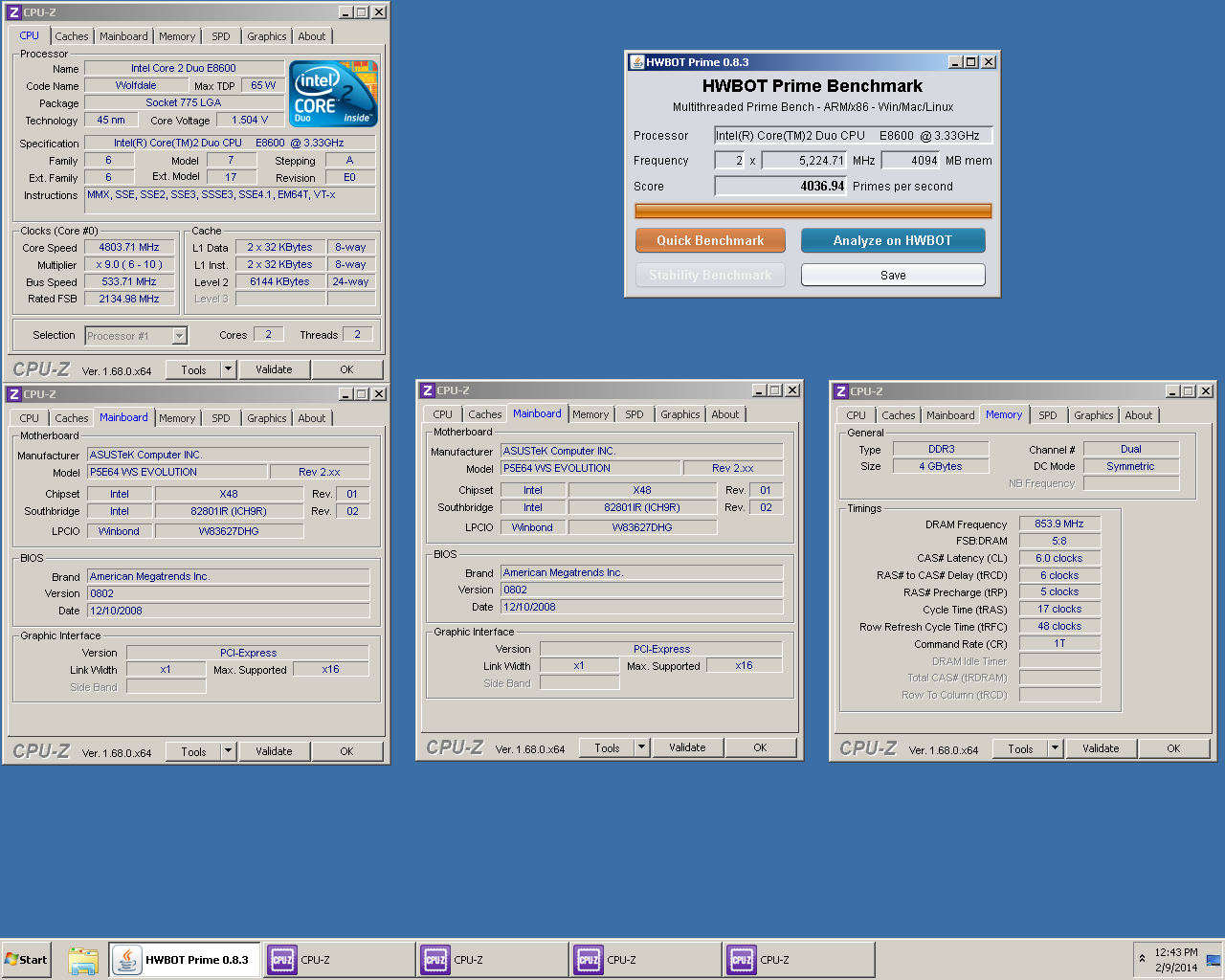Image resolution: width=1225 pixels, height=980 pixels.
Task: Switch to Graphics tab in the Memory window
Action: [x=1094, y=415]
